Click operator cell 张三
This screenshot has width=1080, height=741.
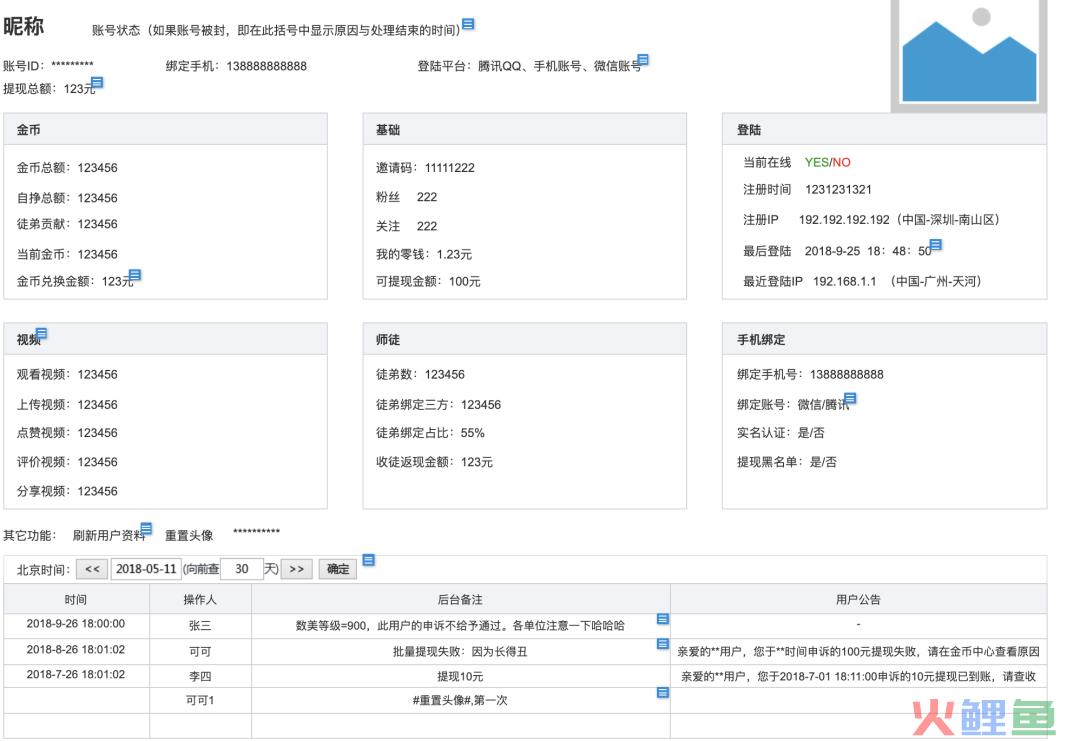click(200, 626)
